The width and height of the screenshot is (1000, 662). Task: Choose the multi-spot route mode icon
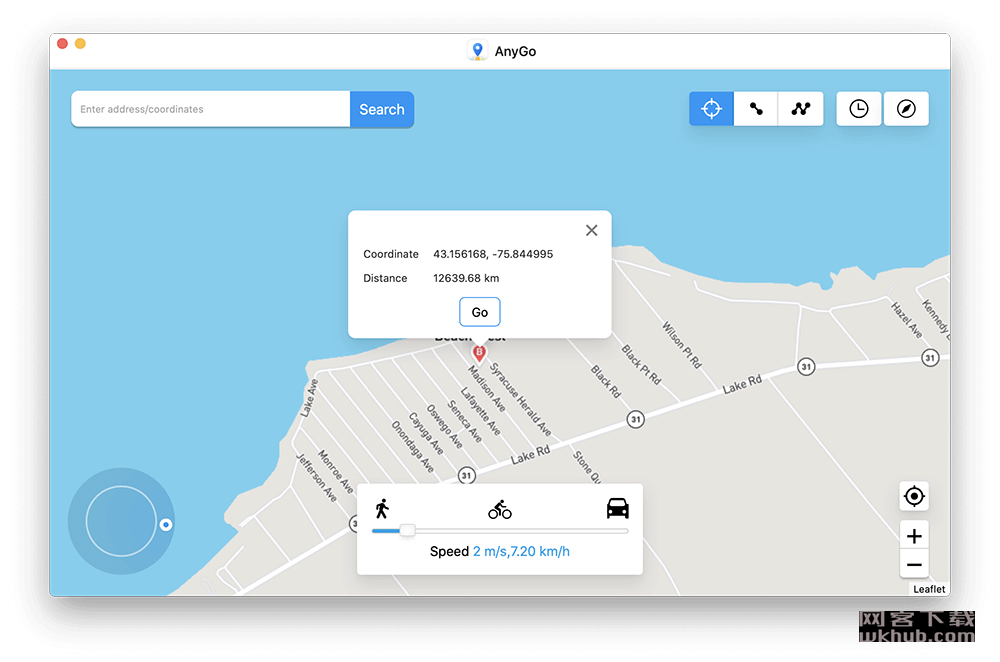(800, 108)
